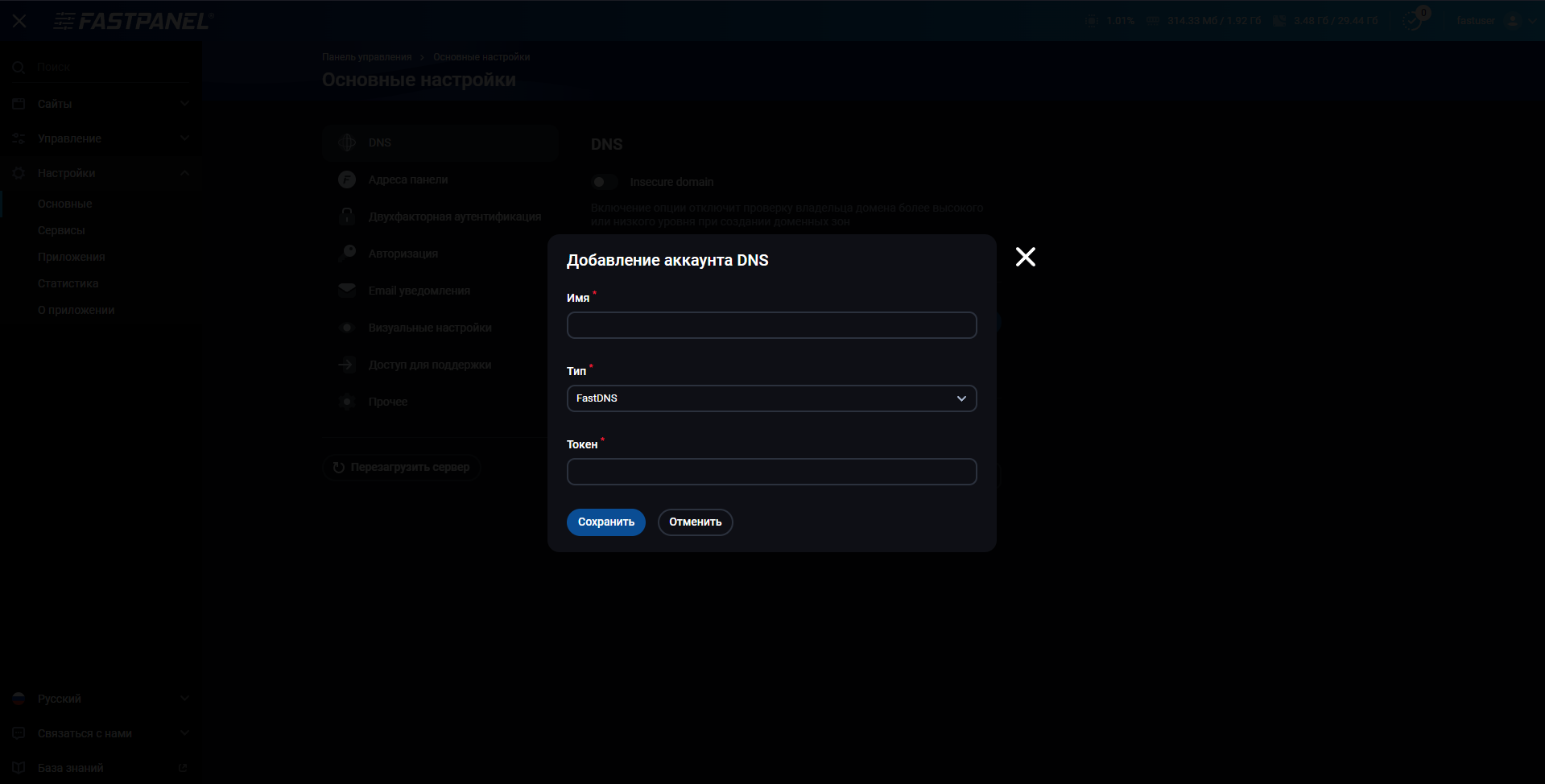Screen dimensions: 1545x784
Task: Switch to the Статистика menu item
Action: (68, 283)
